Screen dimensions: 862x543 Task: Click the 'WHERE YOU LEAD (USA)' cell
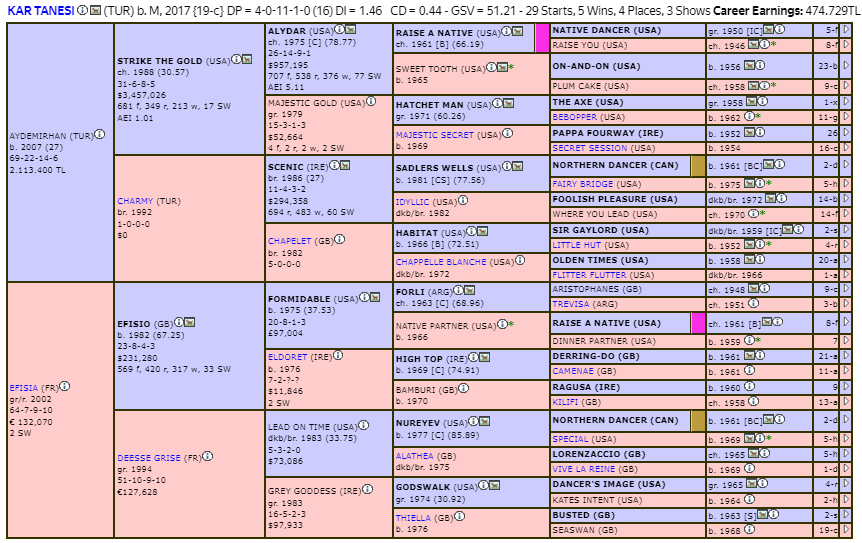tap(627, 214)
